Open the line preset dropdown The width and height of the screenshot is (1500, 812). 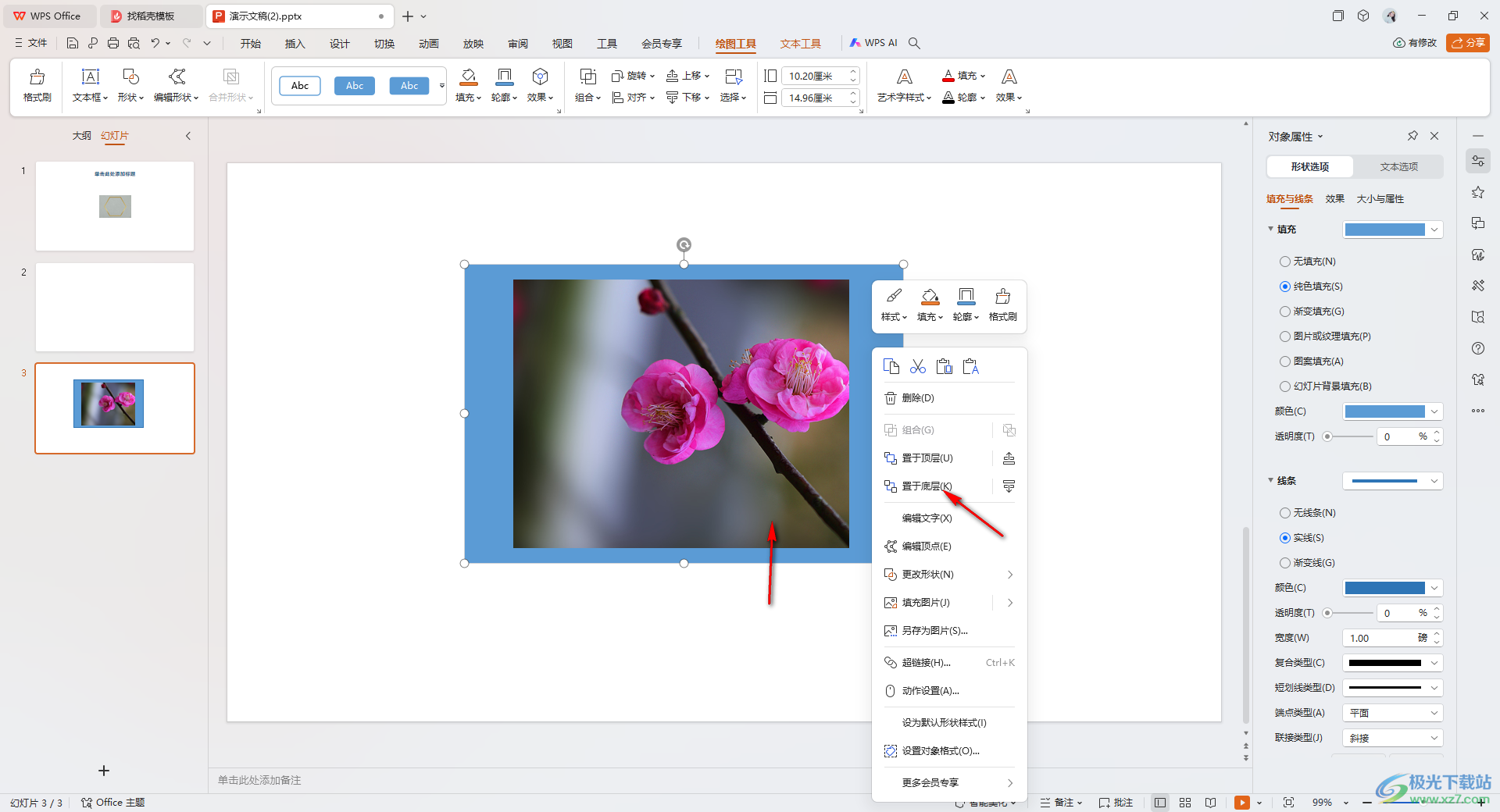pyautogui.click(x=1393, y=481)
